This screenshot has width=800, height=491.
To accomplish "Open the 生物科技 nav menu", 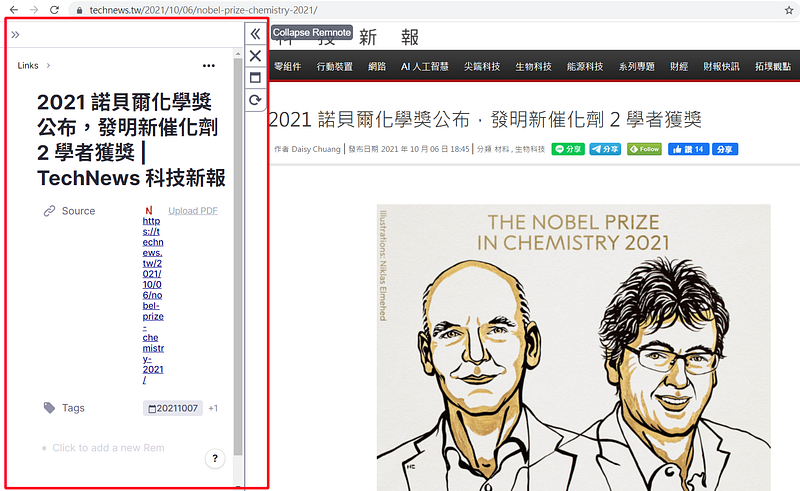I will coord(533,66).
